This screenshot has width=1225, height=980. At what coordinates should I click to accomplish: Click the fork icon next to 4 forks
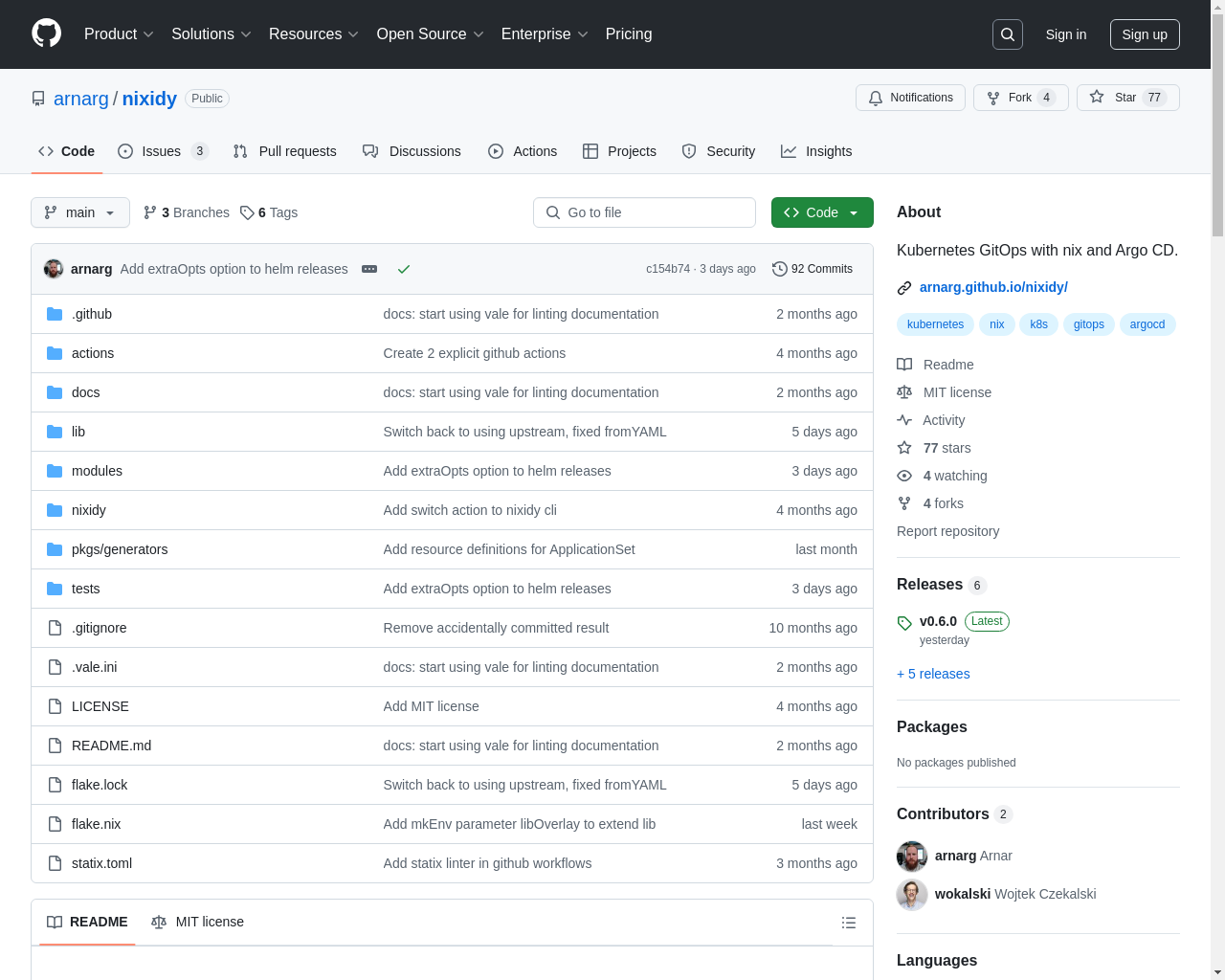(904, 503)
